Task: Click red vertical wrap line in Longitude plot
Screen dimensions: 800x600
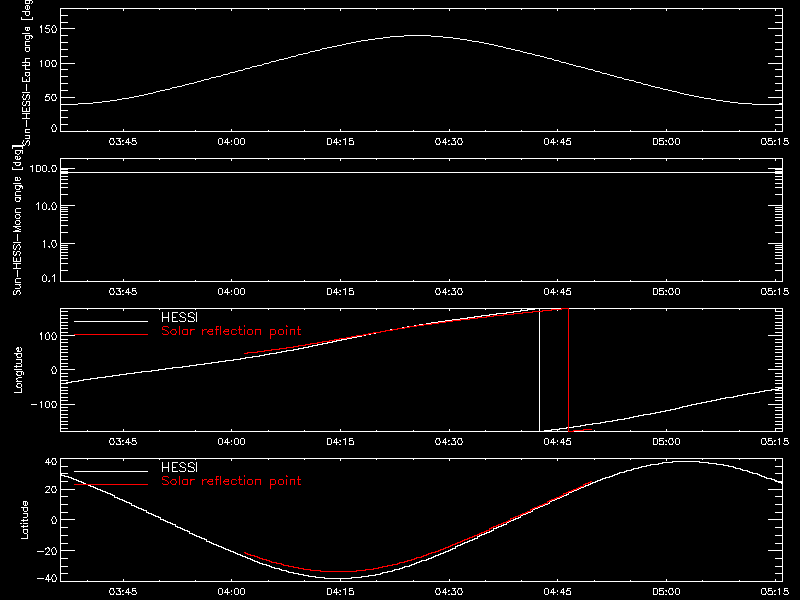Action: (x=568, y=370)
